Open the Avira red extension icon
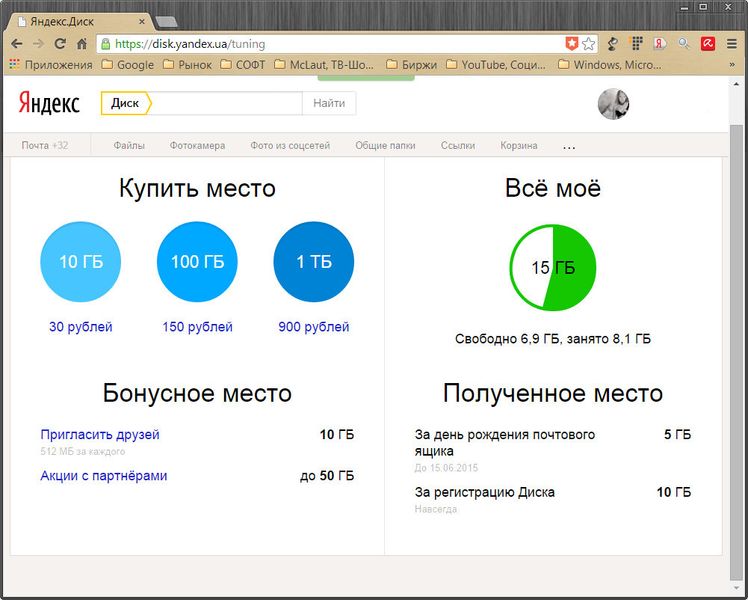 point(707,44)
